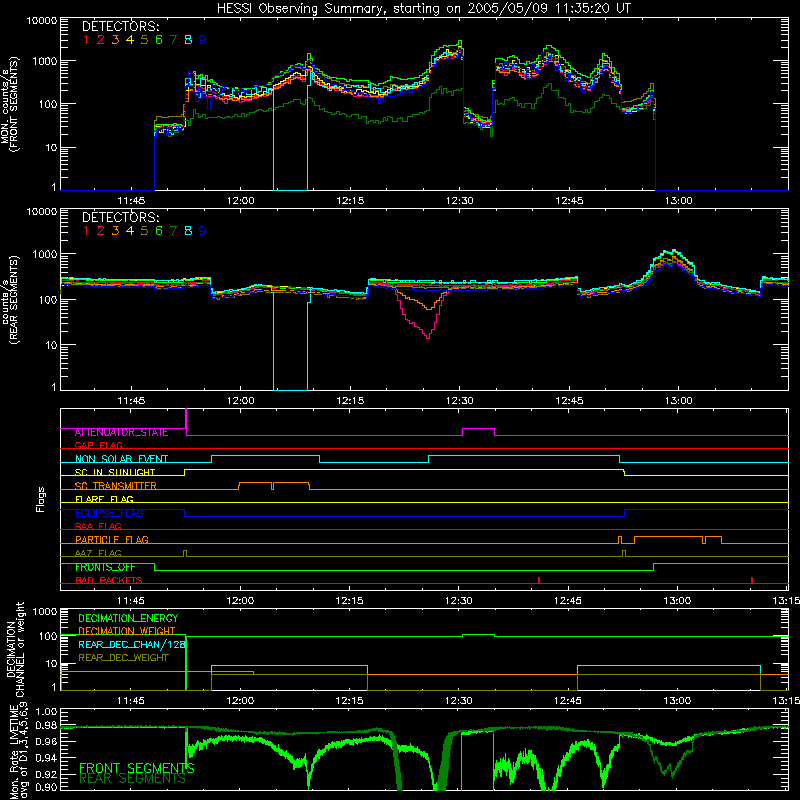The image size is (800, 800).
Task: Click '1.00' livetime axis value
Action: pyautogui.click(x=47, y=712)
